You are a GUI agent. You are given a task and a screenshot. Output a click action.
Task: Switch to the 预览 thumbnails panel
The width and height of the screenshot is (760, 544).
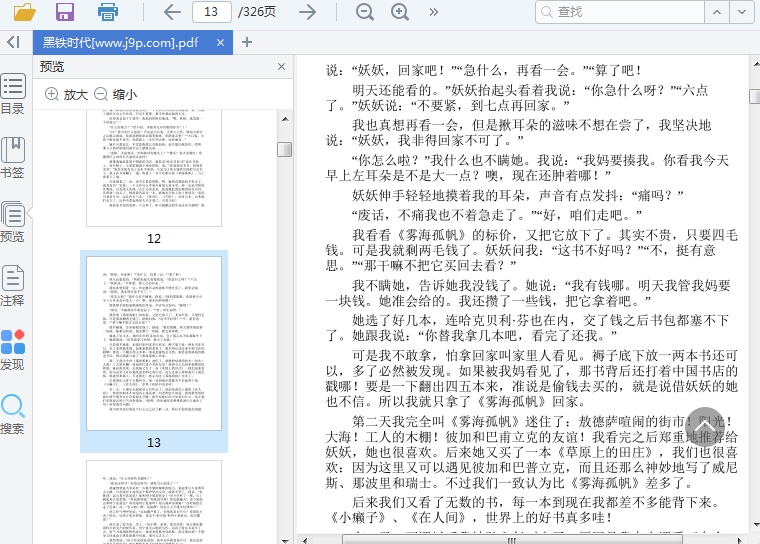pyautogui.click(x=13, y=222)
